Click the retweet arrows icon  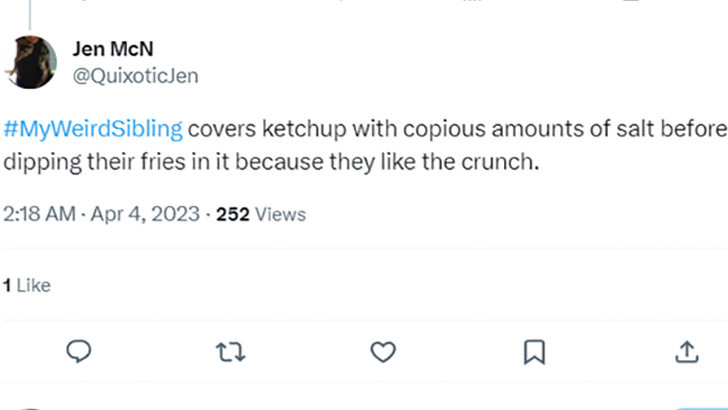[x=231, y=352]
